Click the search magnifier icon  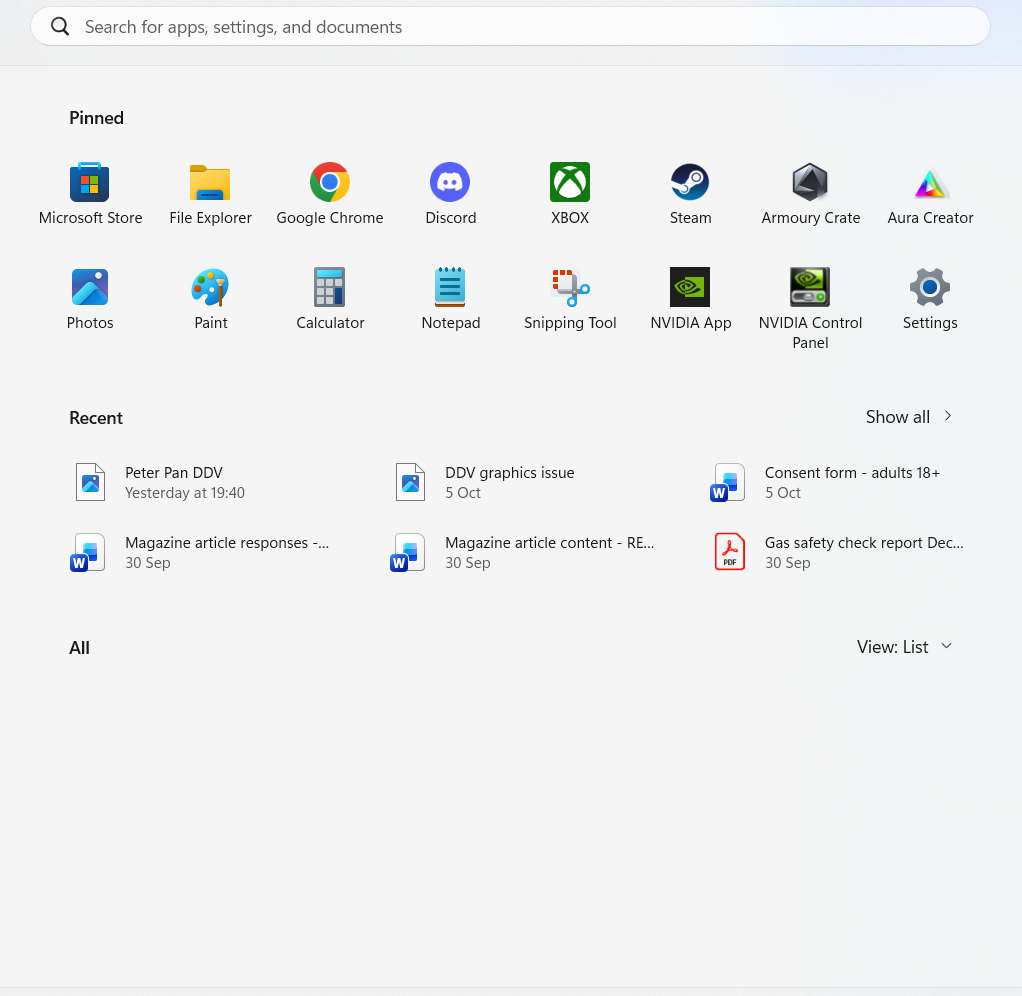click(60, 26)
